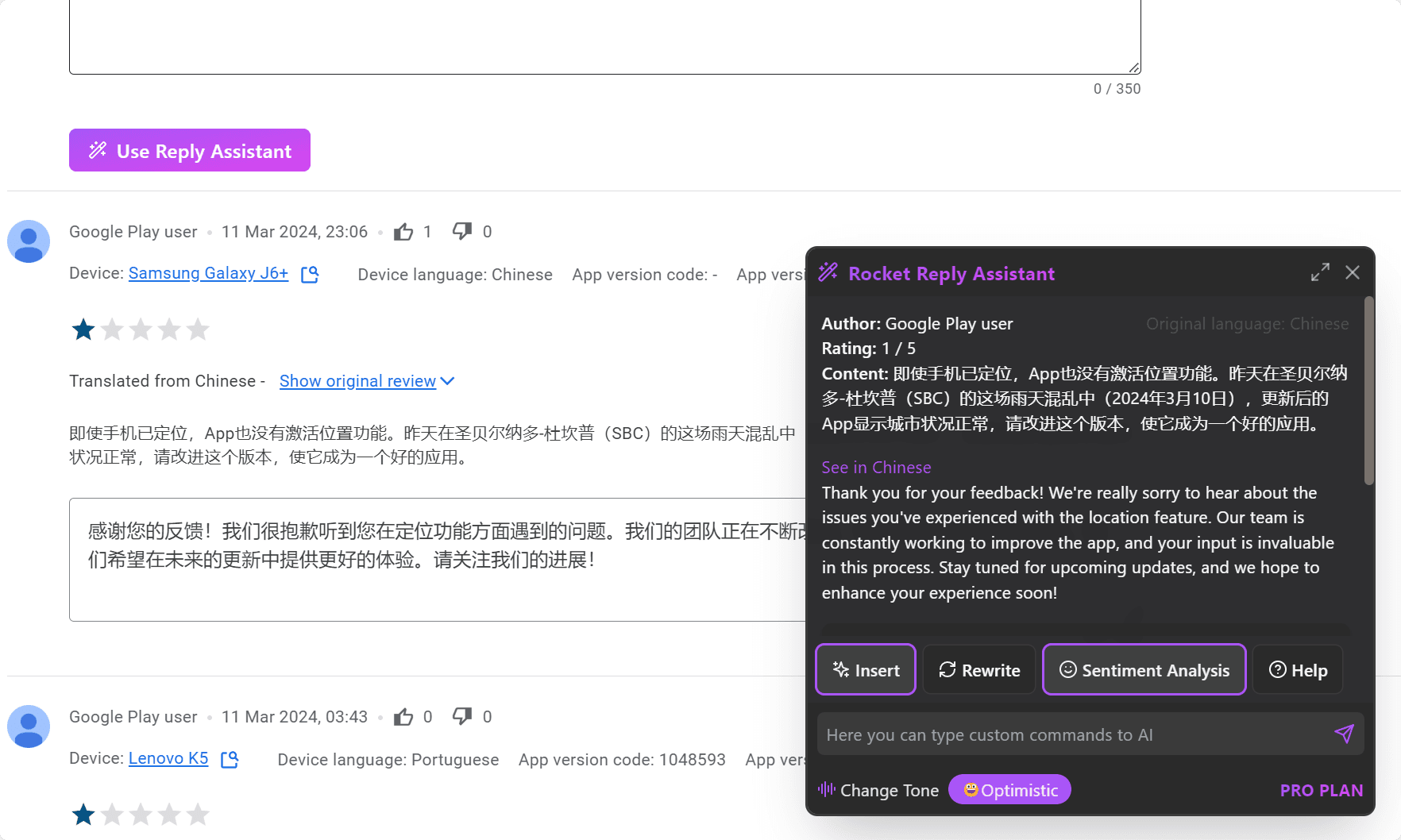1401x840 pixels.
Task: Open Samsung Galaxy J6+ device details icon
Action: click(x=310, y=274)
